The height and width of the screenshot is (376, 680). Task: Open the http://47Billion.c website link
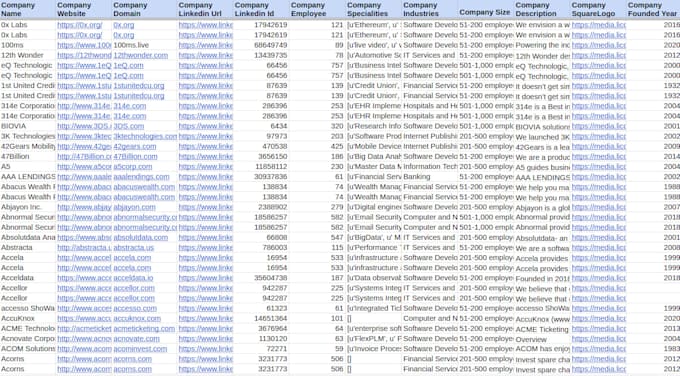pyautogui.click(x=84, y=157)
